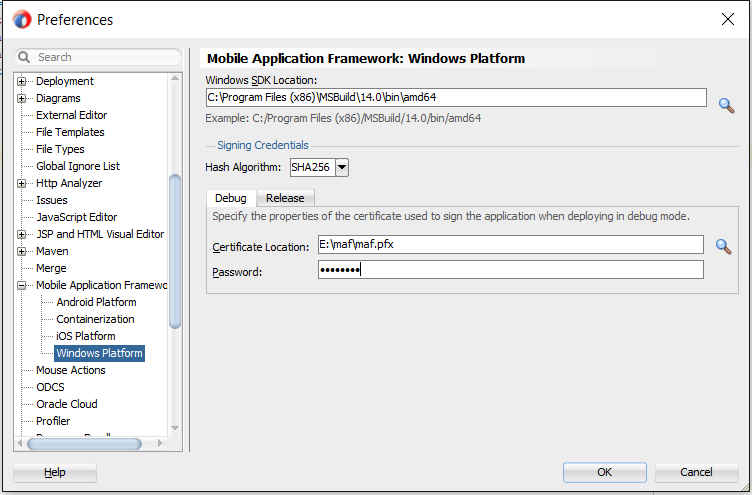This screenshot has width=752, height=495.
Task: Click the tree vertical scrollbar thumb
Action: tap(175, 251)
